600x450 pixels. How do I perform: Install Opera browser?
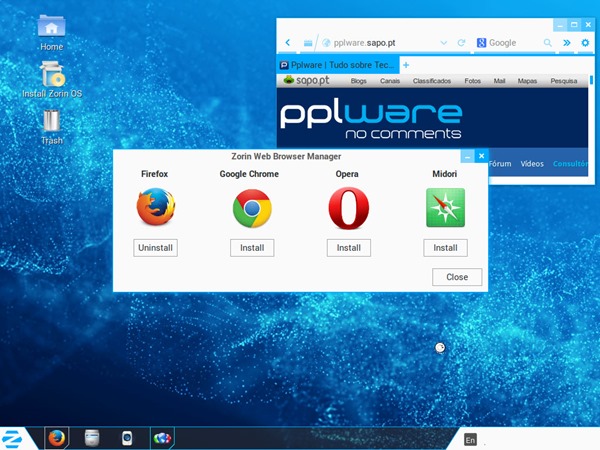pyautogui.click(x=349, y=248)
